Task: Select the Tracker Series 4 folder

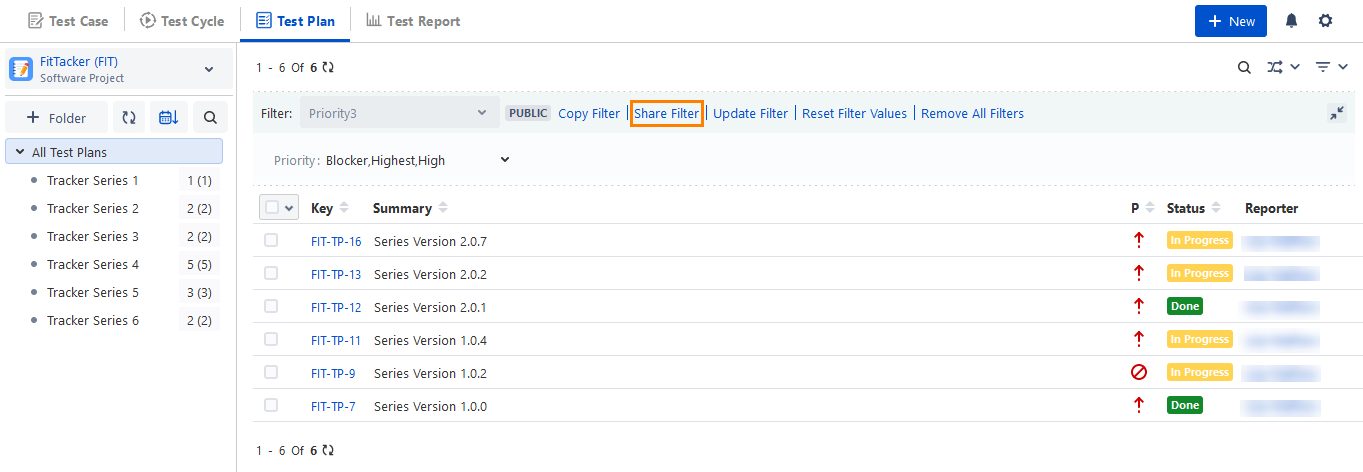Action: [93, 264]
